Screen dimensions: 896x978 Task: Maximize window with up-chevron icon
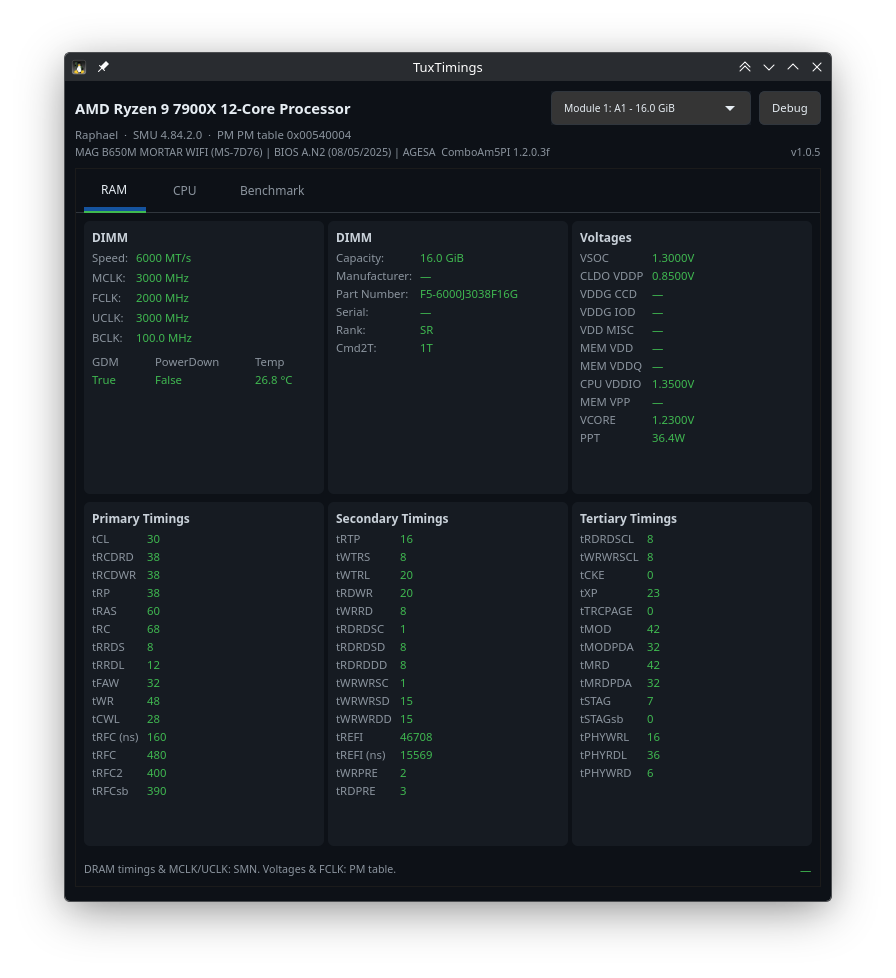coord(792,67)
